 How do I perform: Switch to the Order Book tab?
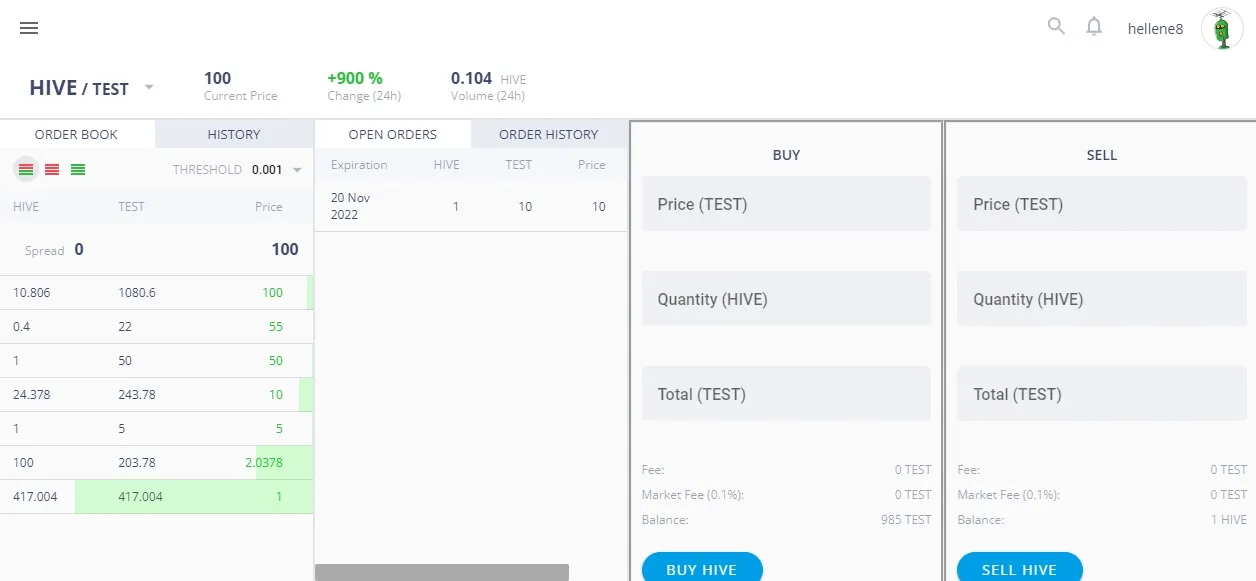coord(76,134)
